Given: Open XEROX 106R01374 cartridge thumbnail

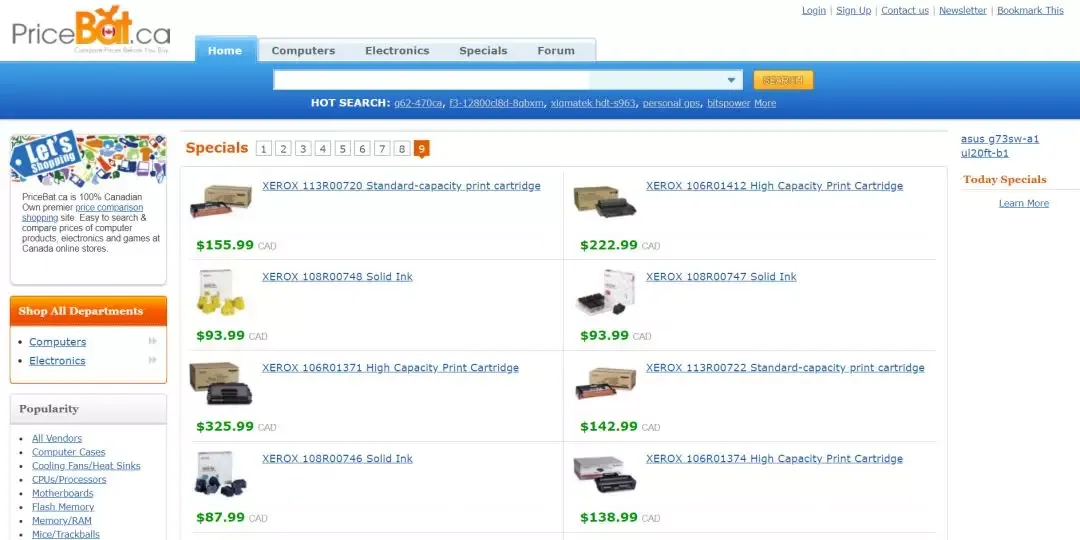Looking at the screenshot, I should coord(605,474).
